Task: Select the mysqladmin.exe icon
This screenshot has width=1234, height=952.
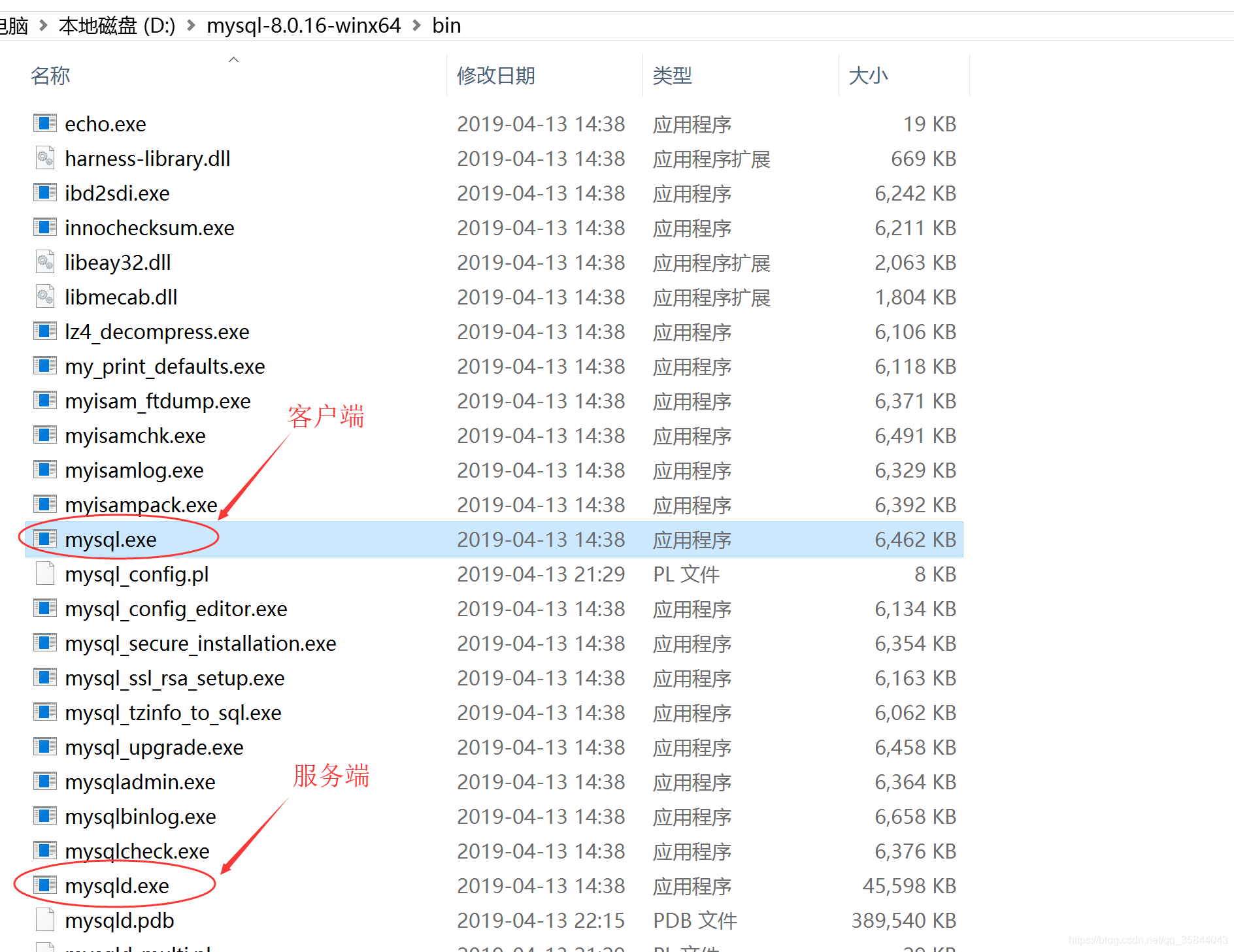Action: [x=45, y=781]
